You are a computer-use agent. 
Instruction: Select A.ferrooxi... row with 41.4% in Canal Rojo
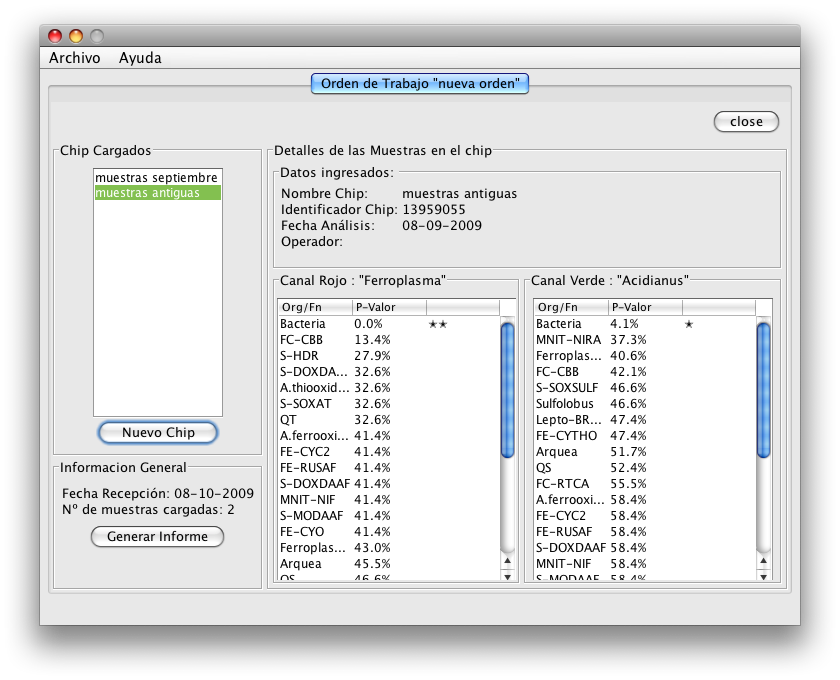pos(389,436)
